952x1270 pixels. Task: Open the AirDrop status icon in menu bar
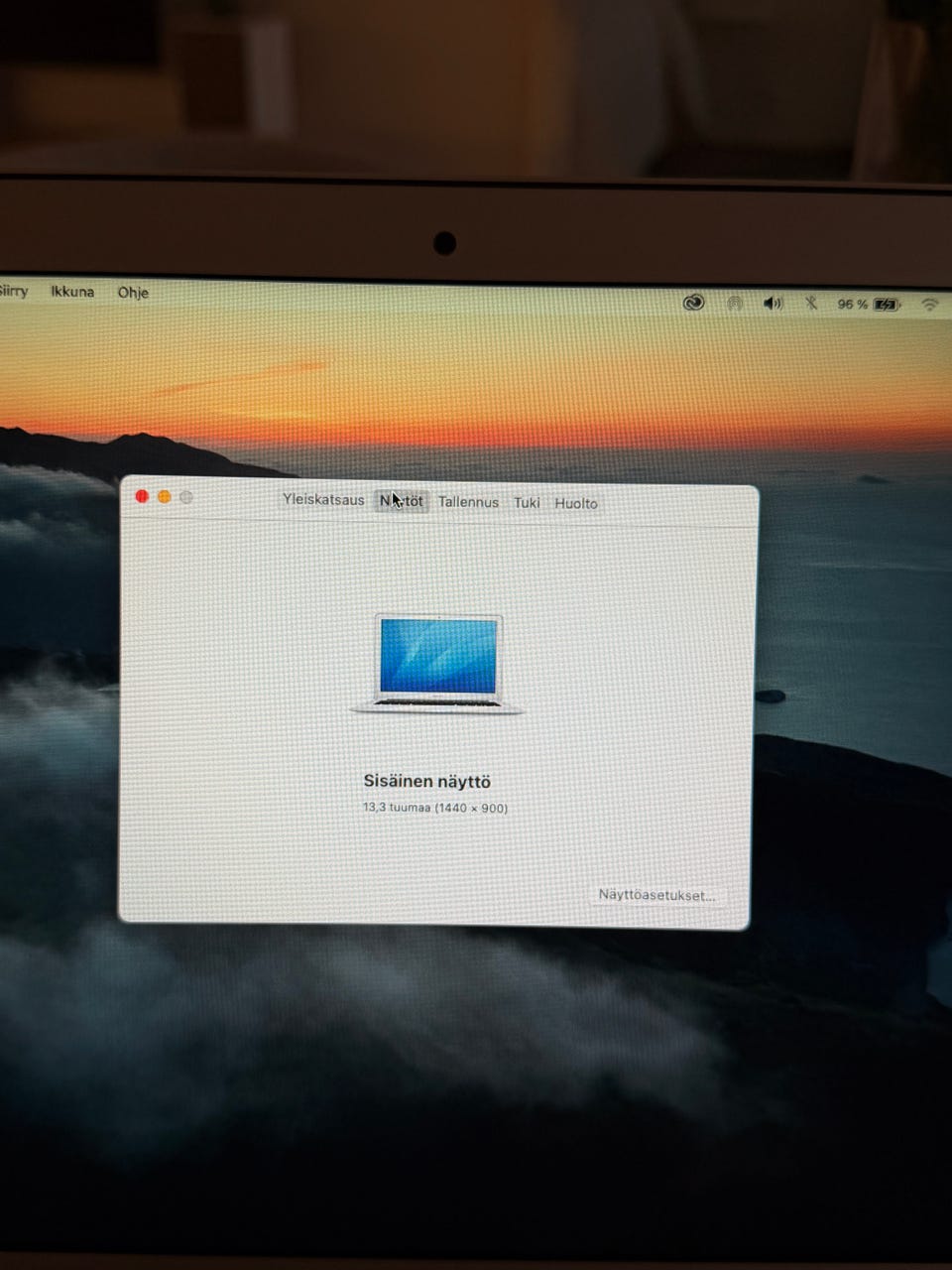[734, 304]
